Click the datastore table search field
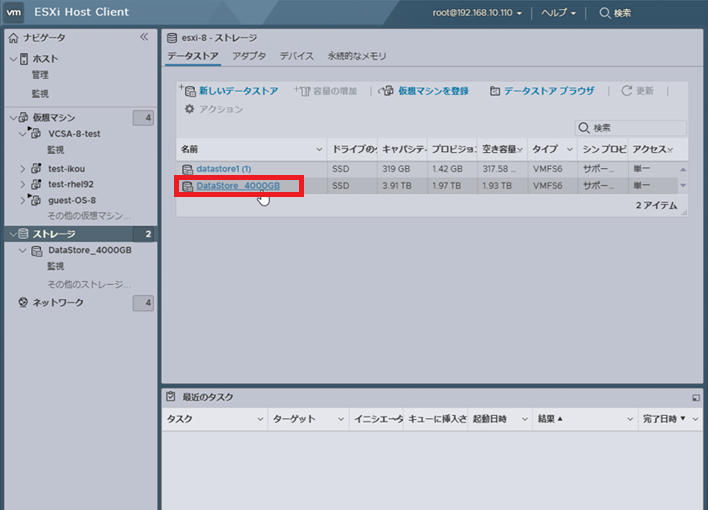Image resolution: width=708 pixels, height=510 pixels. (631, 128)
